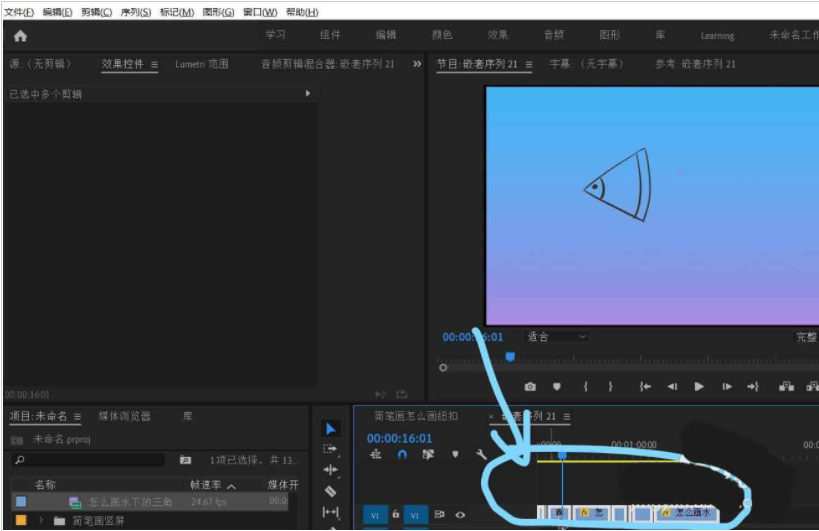Open the 编辑 workspace

click(386, 35)
